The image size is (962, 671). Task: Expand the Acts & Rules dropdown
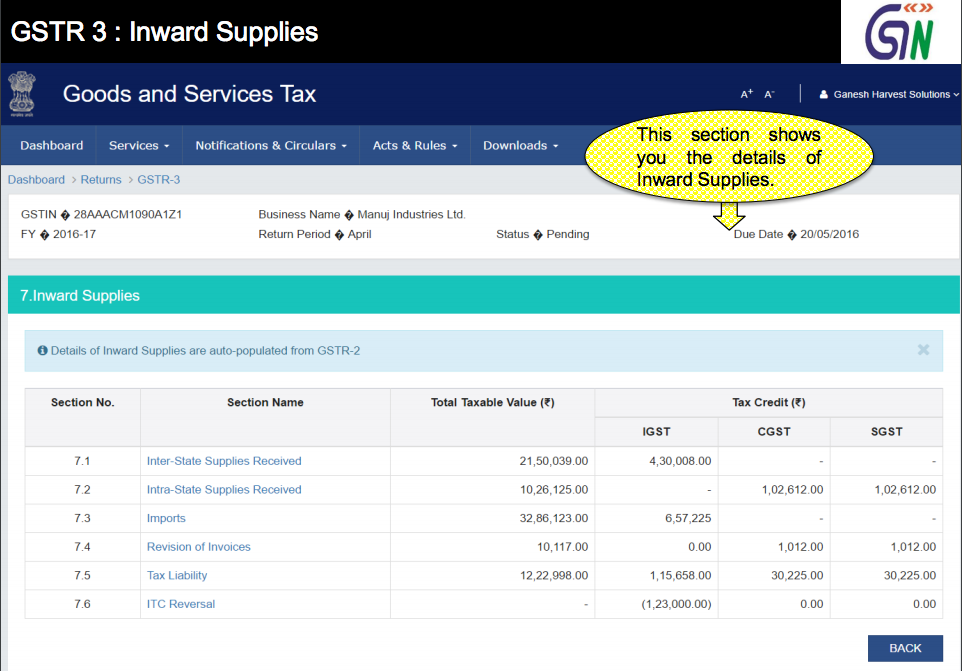pos(413,145)
